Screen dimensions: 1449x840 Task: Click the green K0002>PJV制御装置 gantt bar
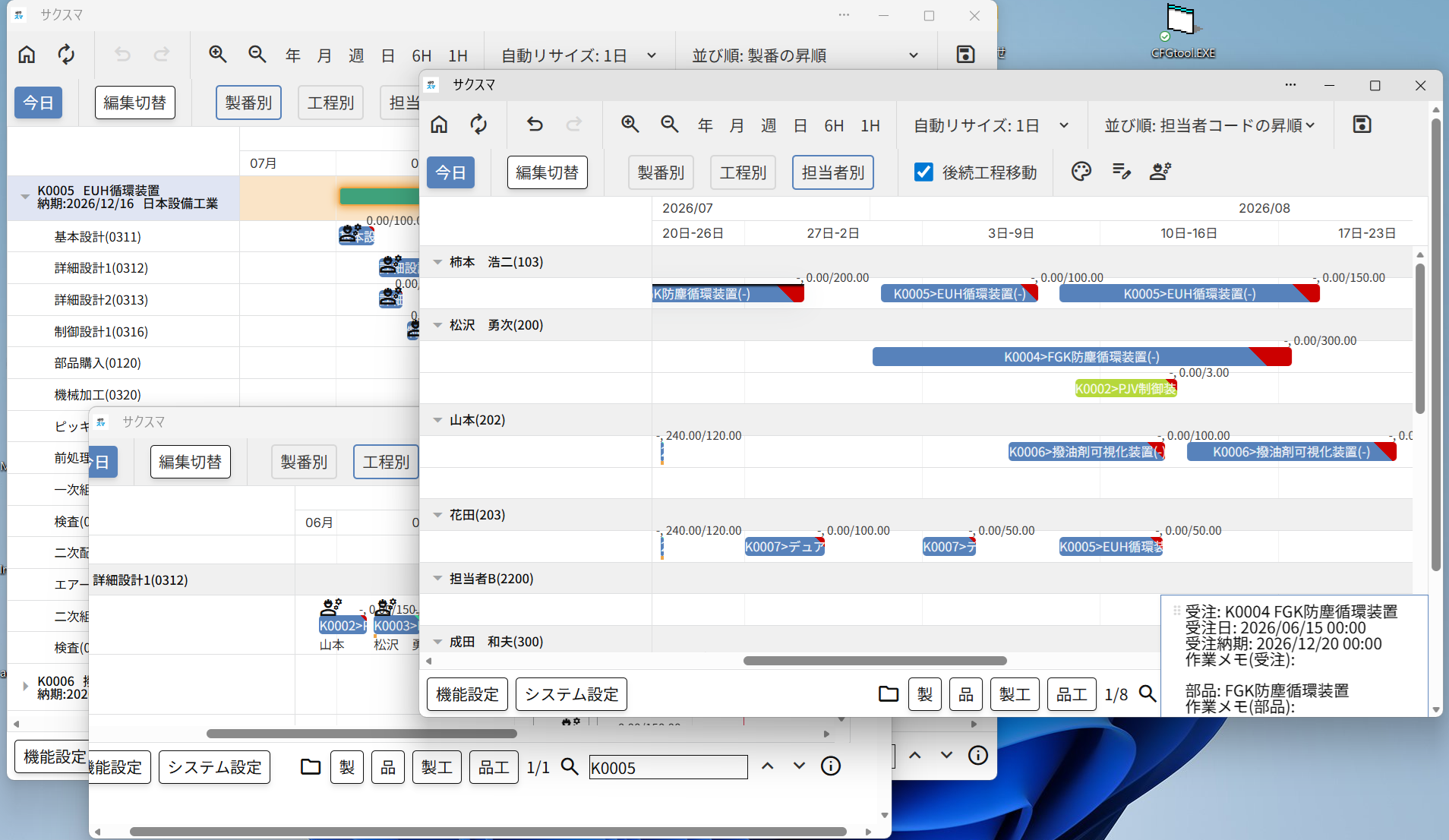coord(1125,389)
